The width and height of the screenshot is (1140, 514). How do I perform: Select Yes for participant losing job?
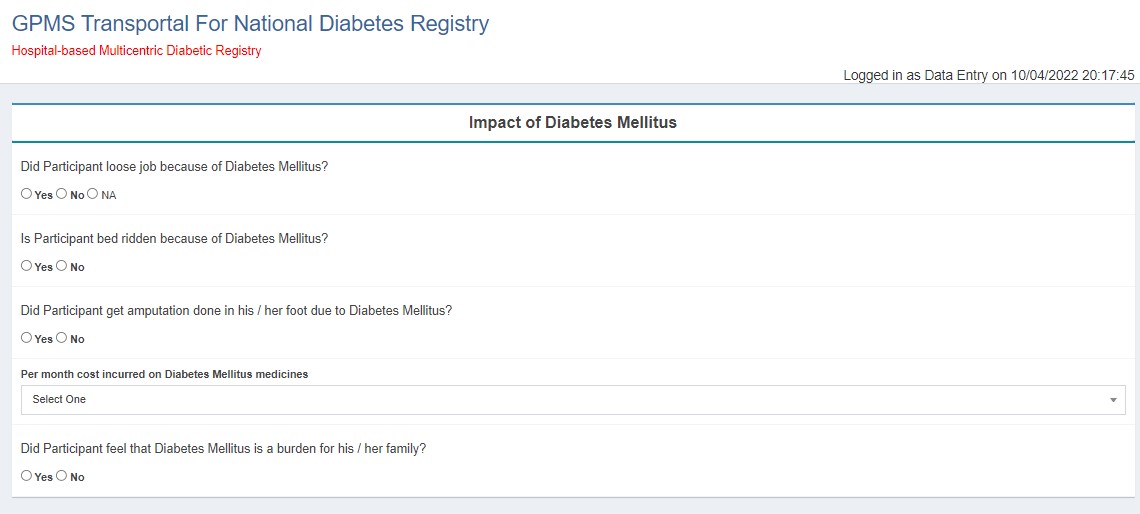(27, 194)
